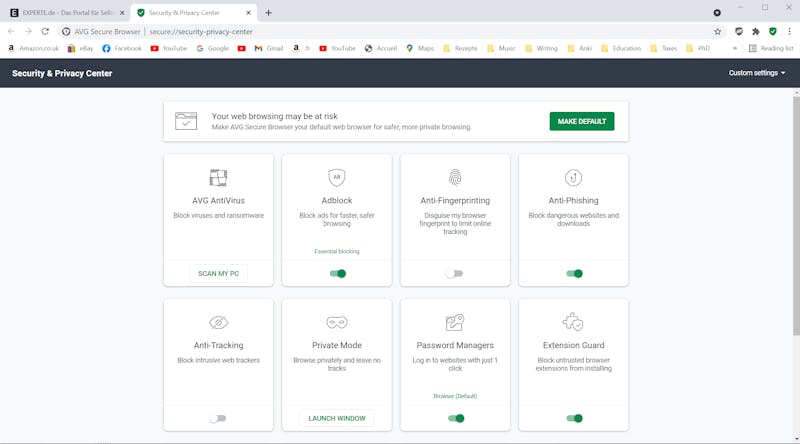
Task: Reload the current page
Action: point(45,32)
